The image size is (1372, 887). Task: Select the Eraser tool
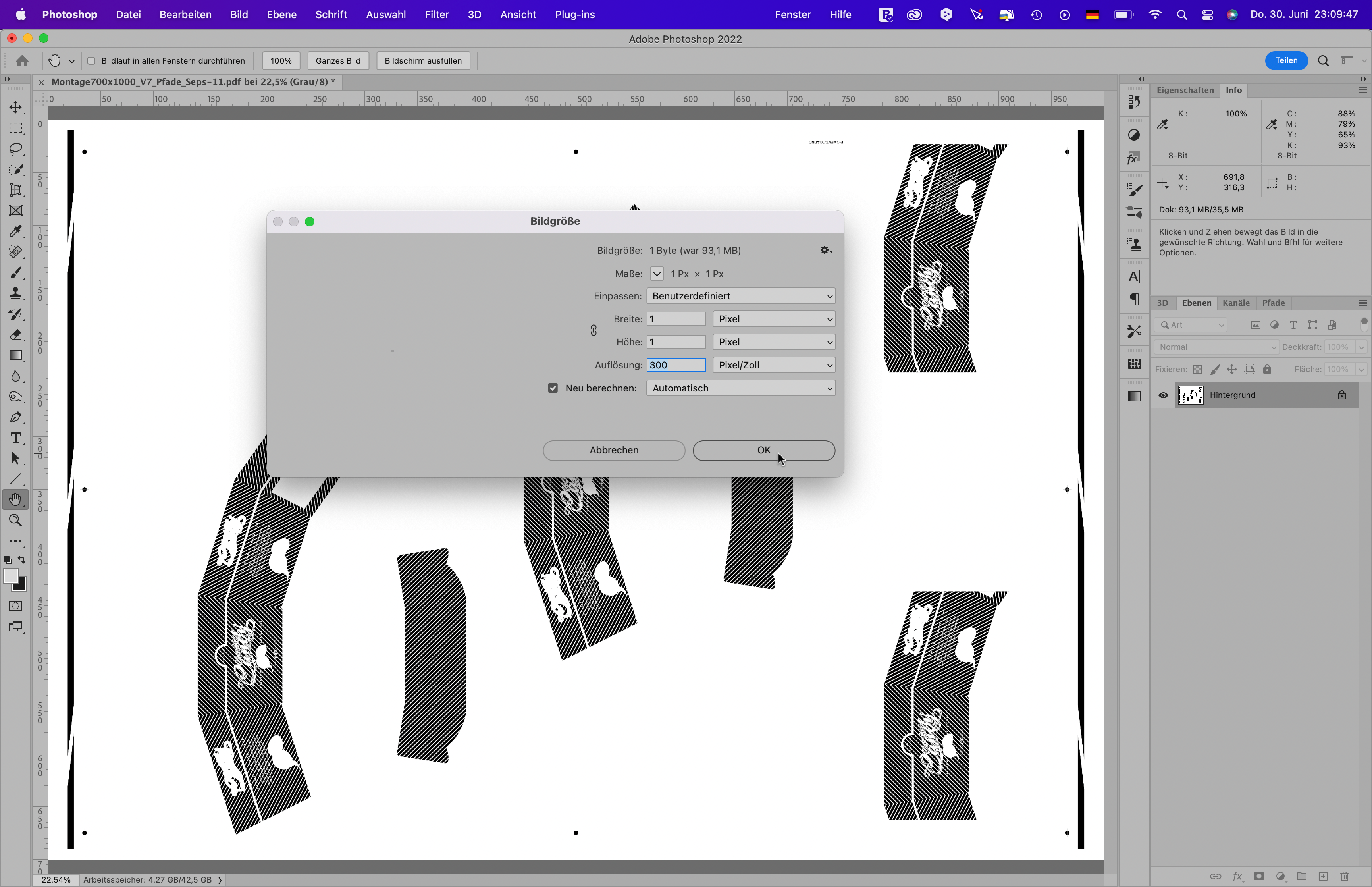coord(15,335)
